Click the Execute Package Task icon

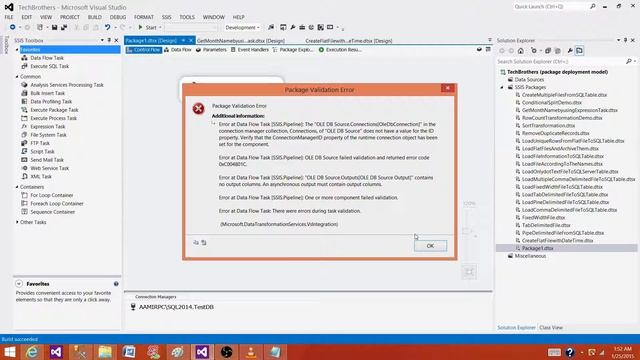click(x=24, y=110)
